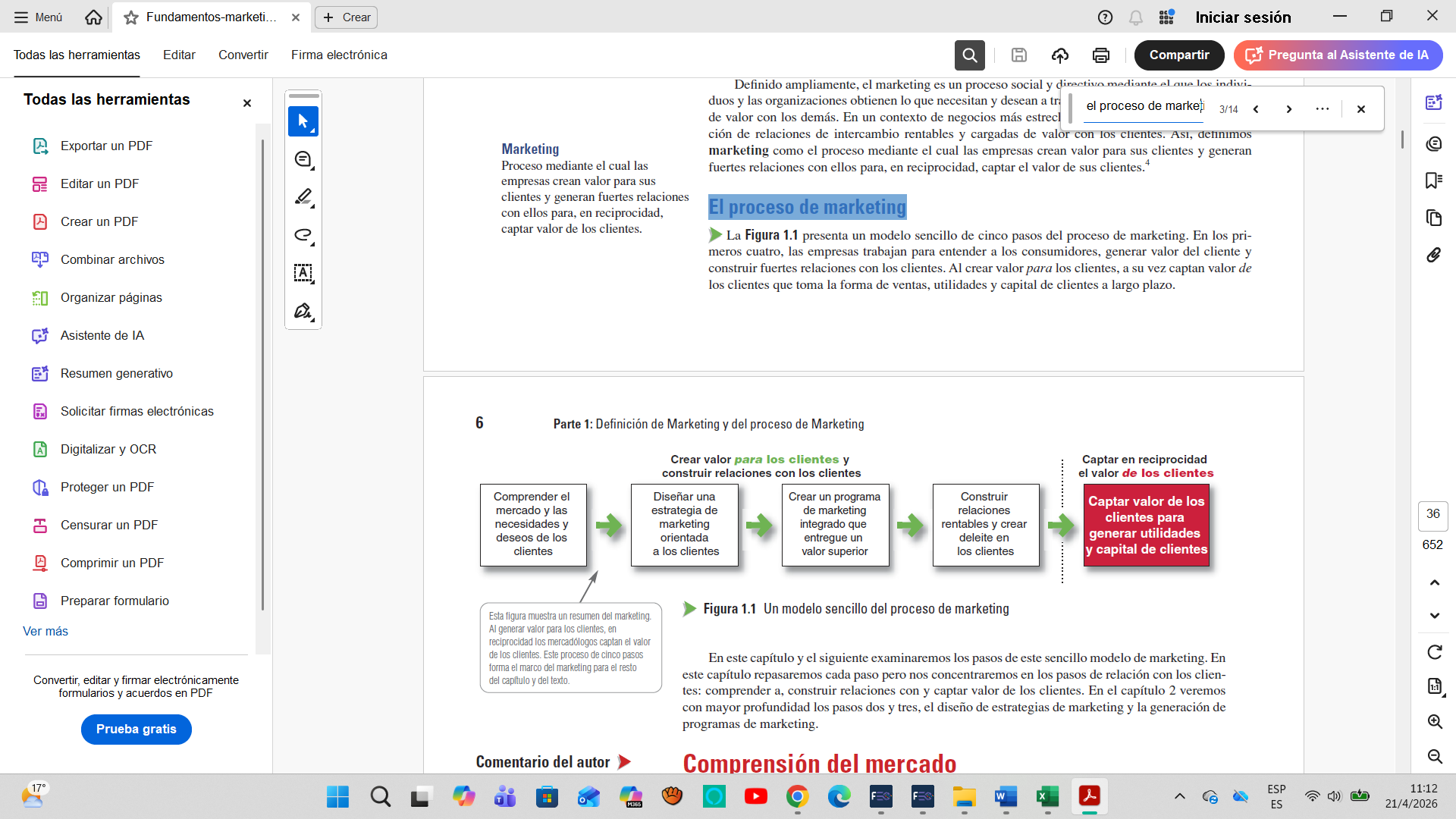1456x819 pixels.
Task: Show page thumbnails panel
Action: 1433,218
